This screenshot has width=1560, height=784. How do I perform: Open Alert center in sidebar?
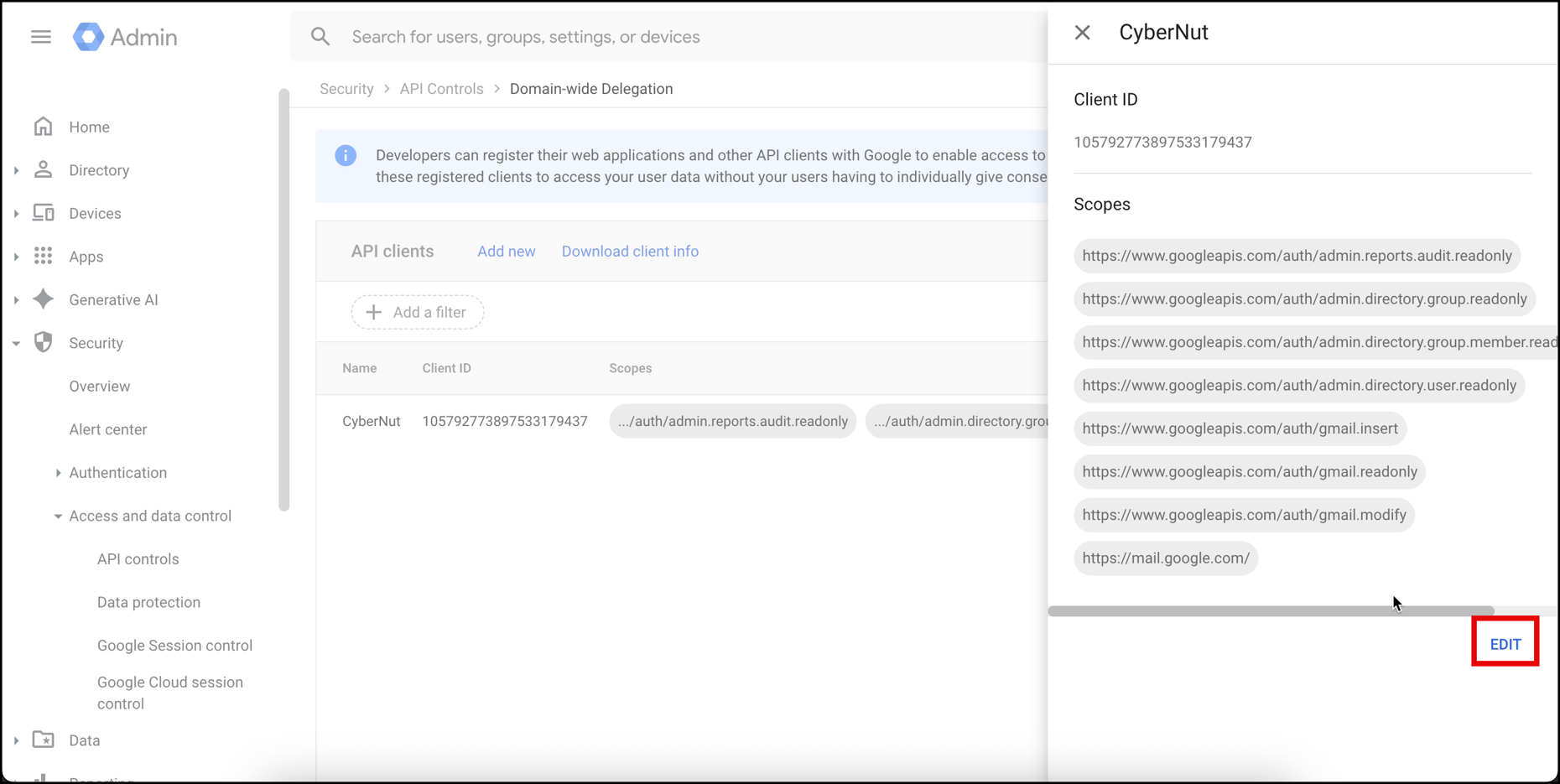(108, 429)
